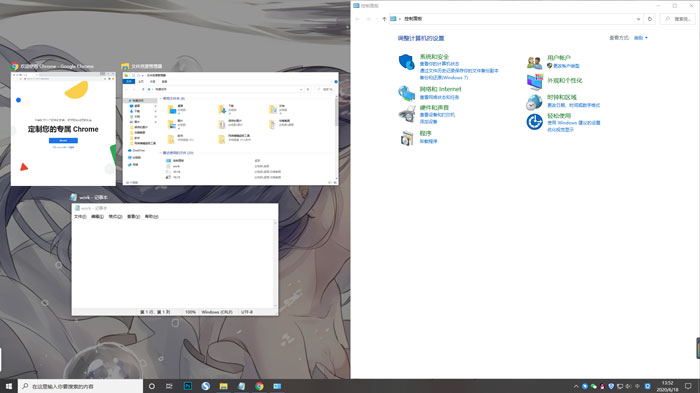Open the 硬件和声音 category link
The height and width of the screenshot is (393, 700).
point(434,108)
